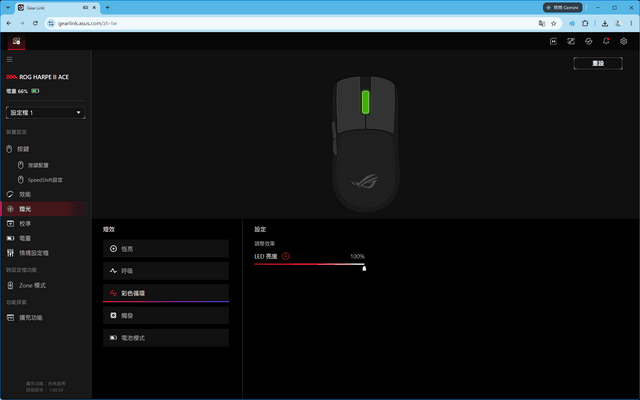Open the settings gear in Gear Link
Image resolution: width=640 pixels, height=400 pixels.
click(624, 41)
